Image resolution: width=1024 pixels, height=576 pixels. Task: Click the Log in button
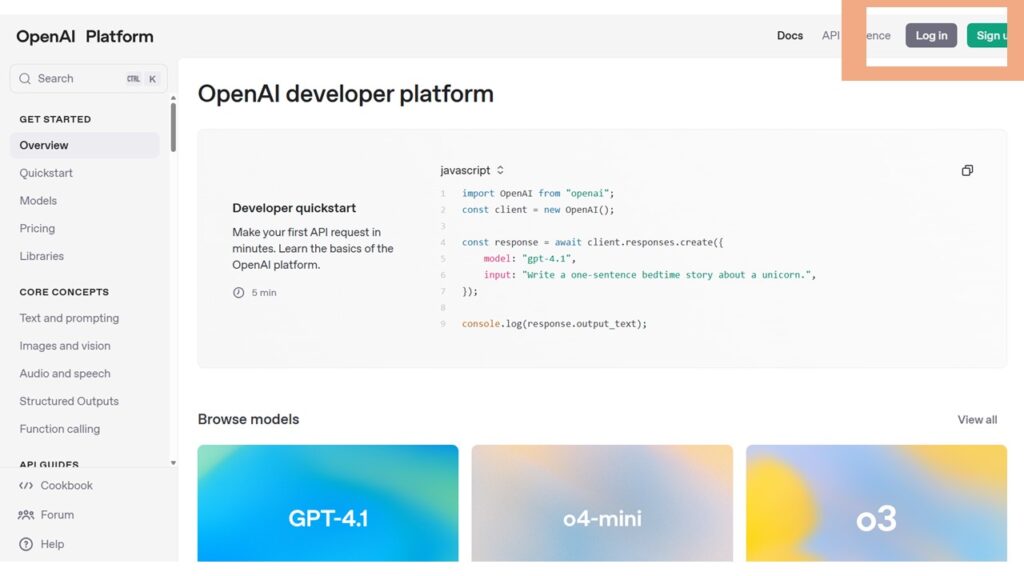[x=931, y=35]
